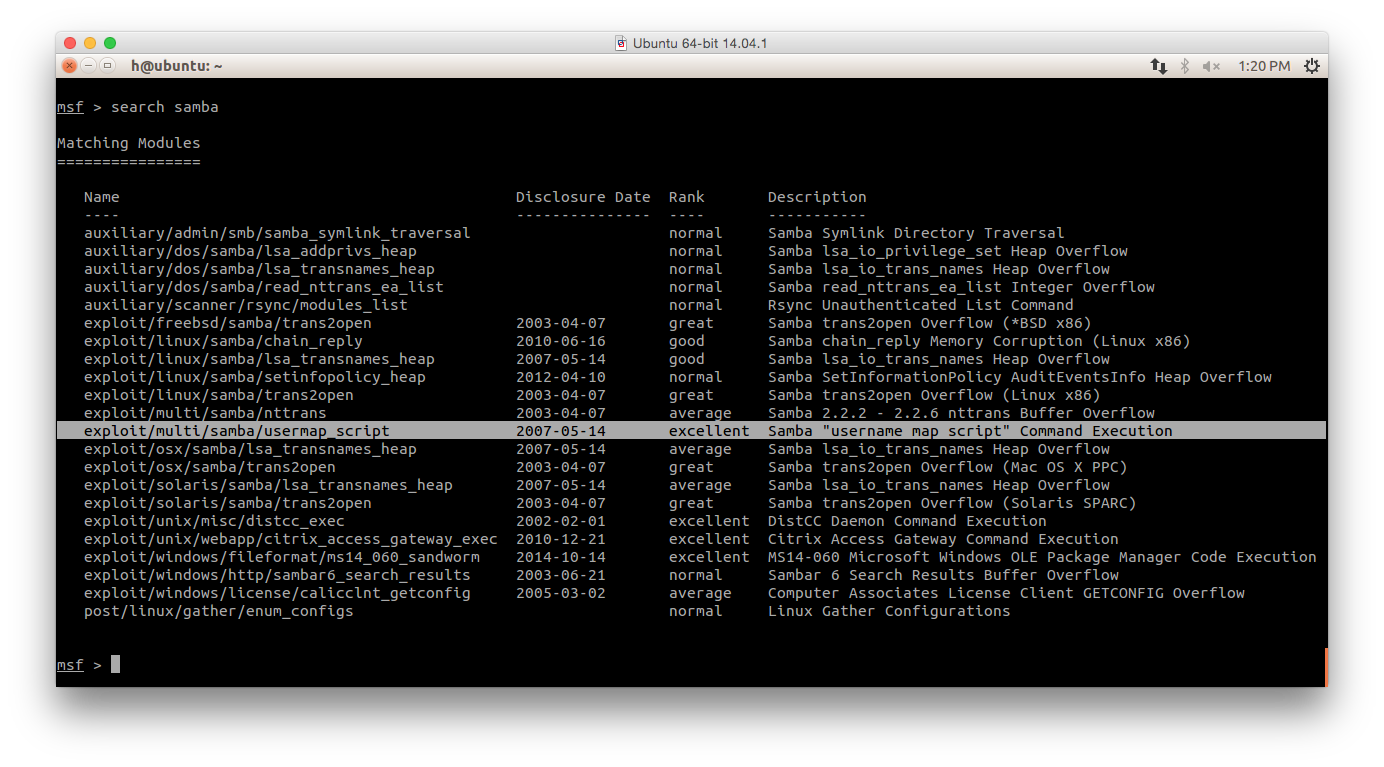This screenshot has width=1384, height=767.
Task: Open the system settings gear menu
Action: (1312, 66)
